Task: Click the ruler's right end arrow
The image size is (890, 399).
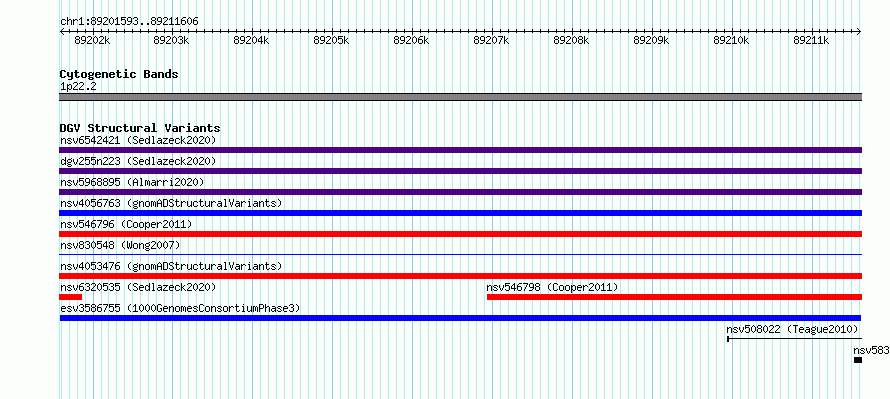Action: coord(859,32)
